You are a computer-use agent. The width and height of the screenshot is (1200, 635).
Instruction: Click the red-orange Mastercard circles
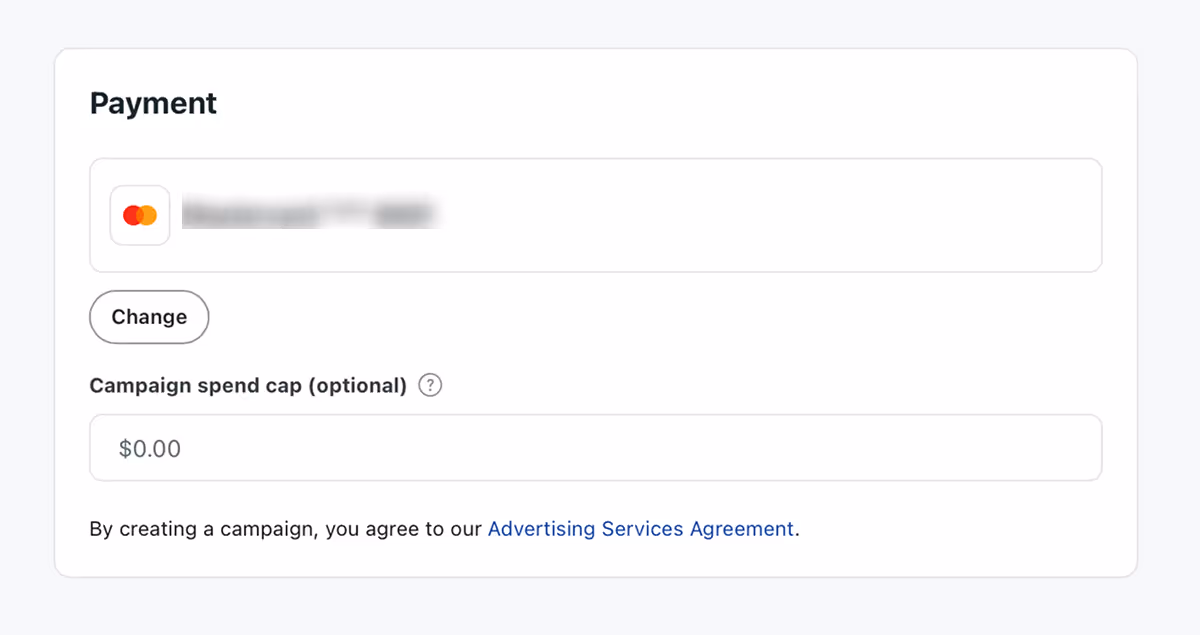tap(139, 214)
